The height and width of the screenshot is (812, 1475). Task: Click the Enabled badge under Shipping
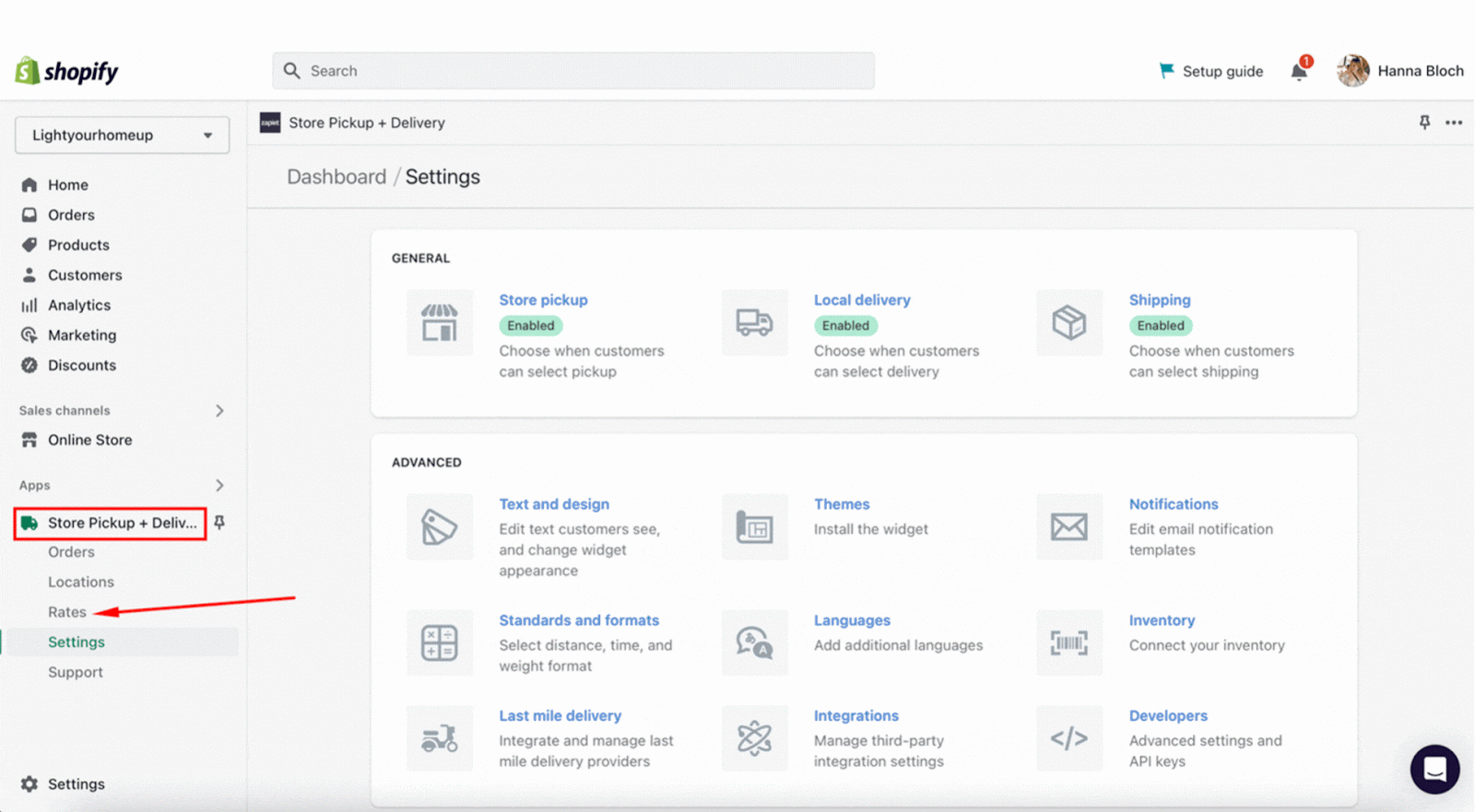coord(1161,326)
